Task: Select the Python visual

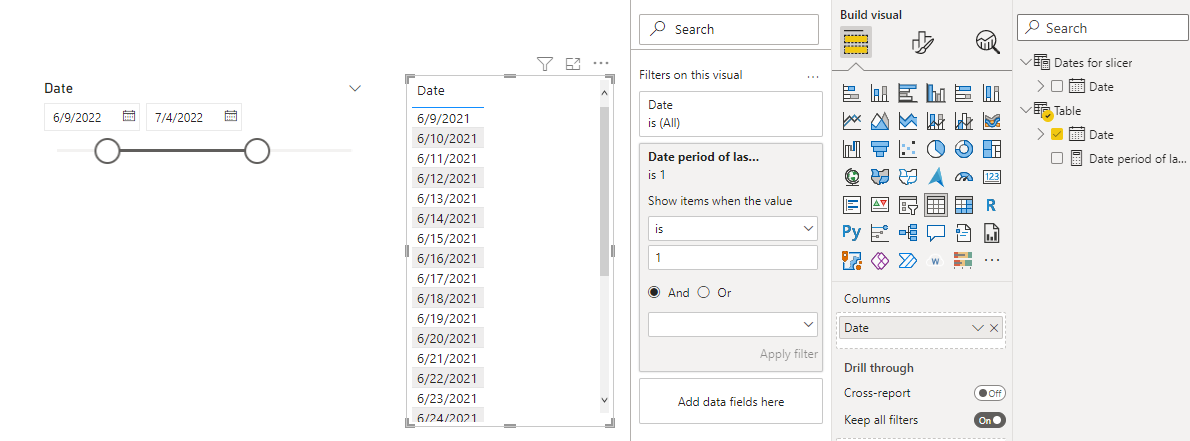Action: pyautogui.click(x=852, y=232)
